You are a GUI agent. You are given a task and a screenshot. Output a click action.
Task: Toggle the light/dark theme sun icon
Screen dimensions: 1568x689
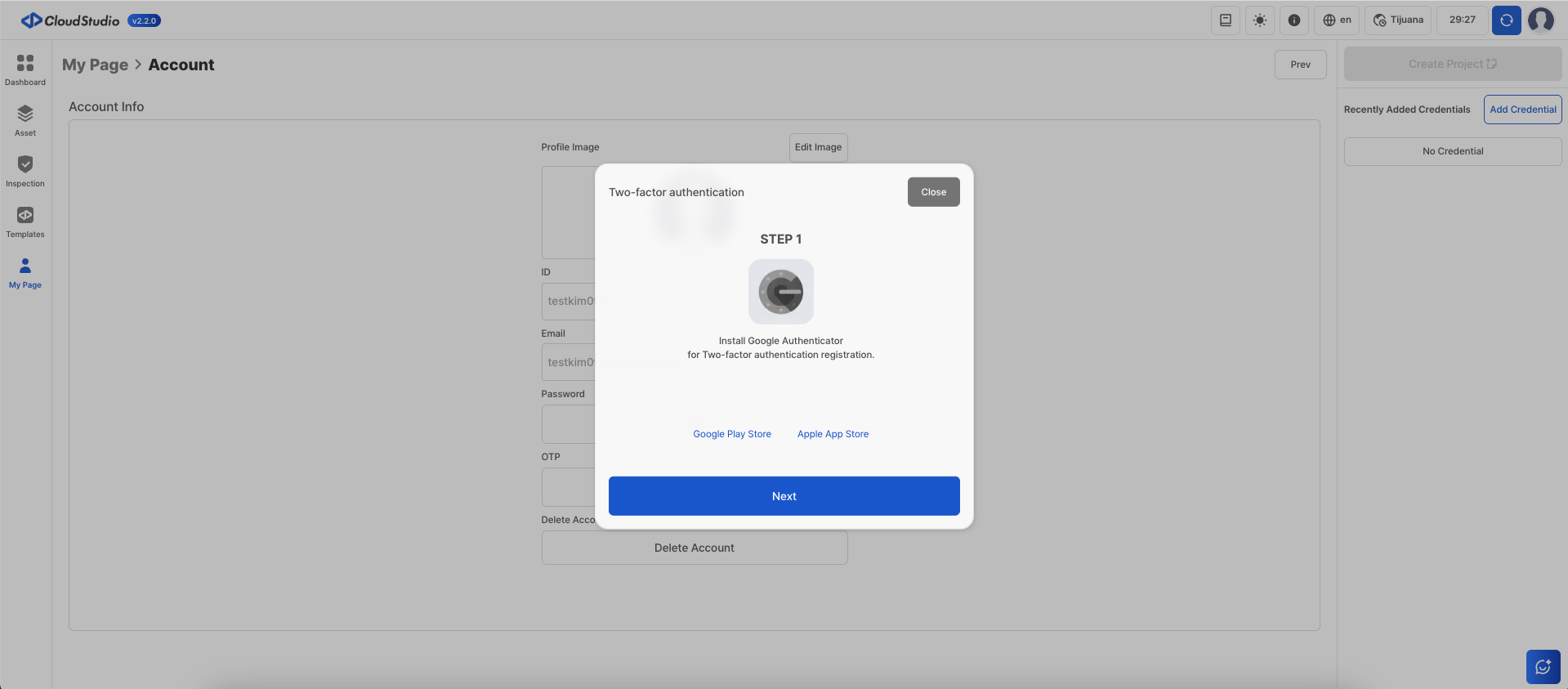pos(1260,20)
